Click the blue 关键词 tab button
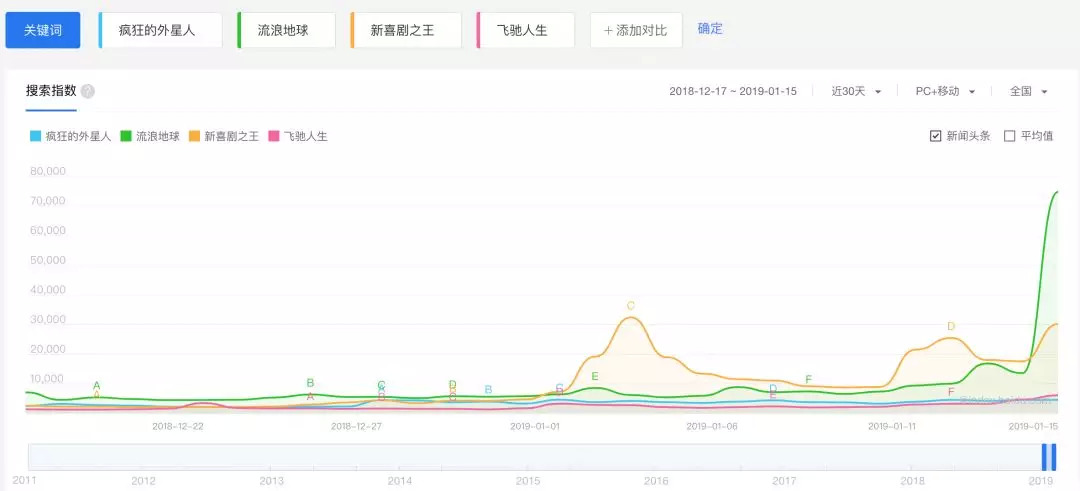 click(42, 30)
